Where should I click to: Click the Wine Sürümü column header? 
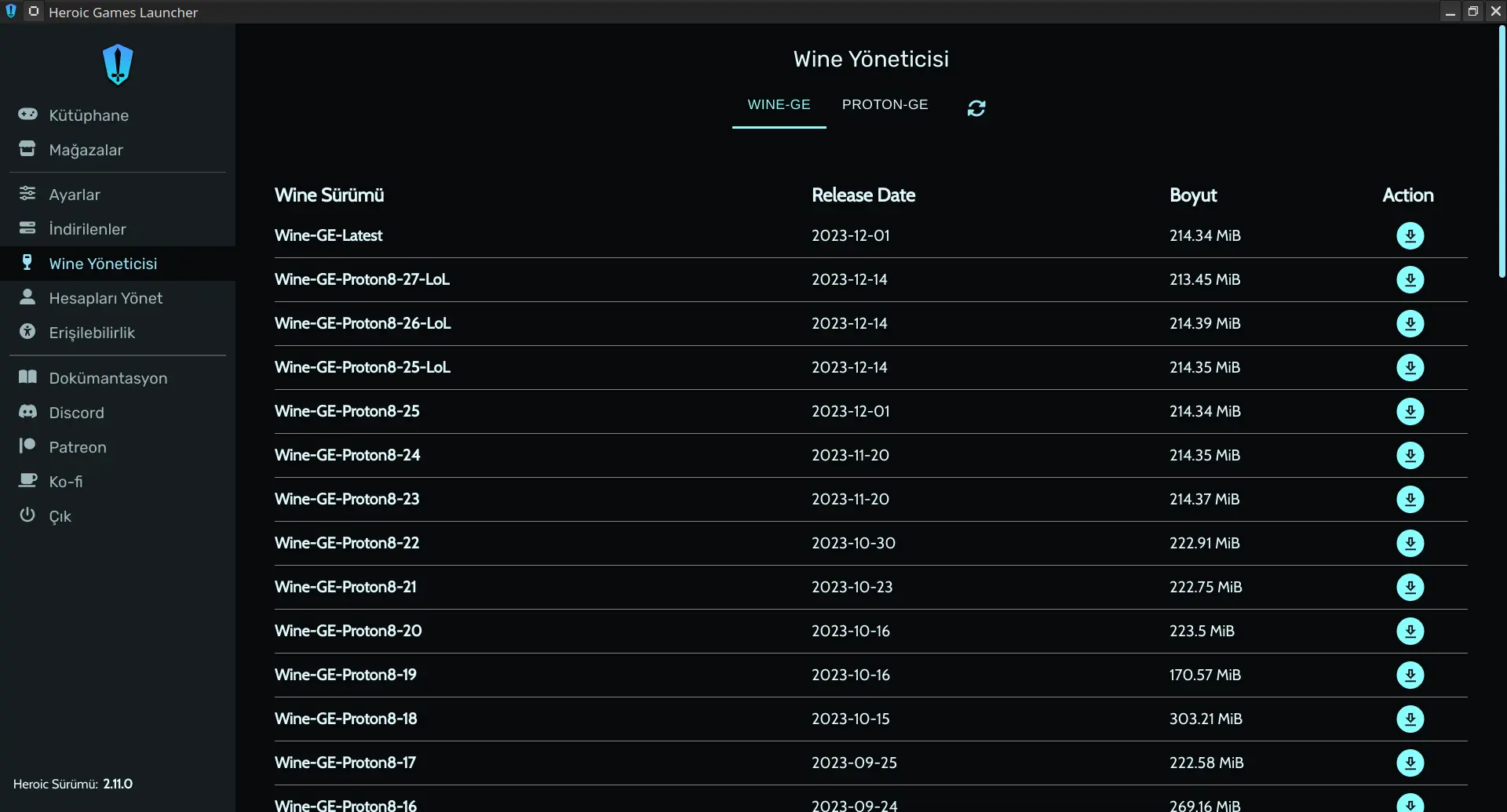pyautogui.click(x=329, y=195)
